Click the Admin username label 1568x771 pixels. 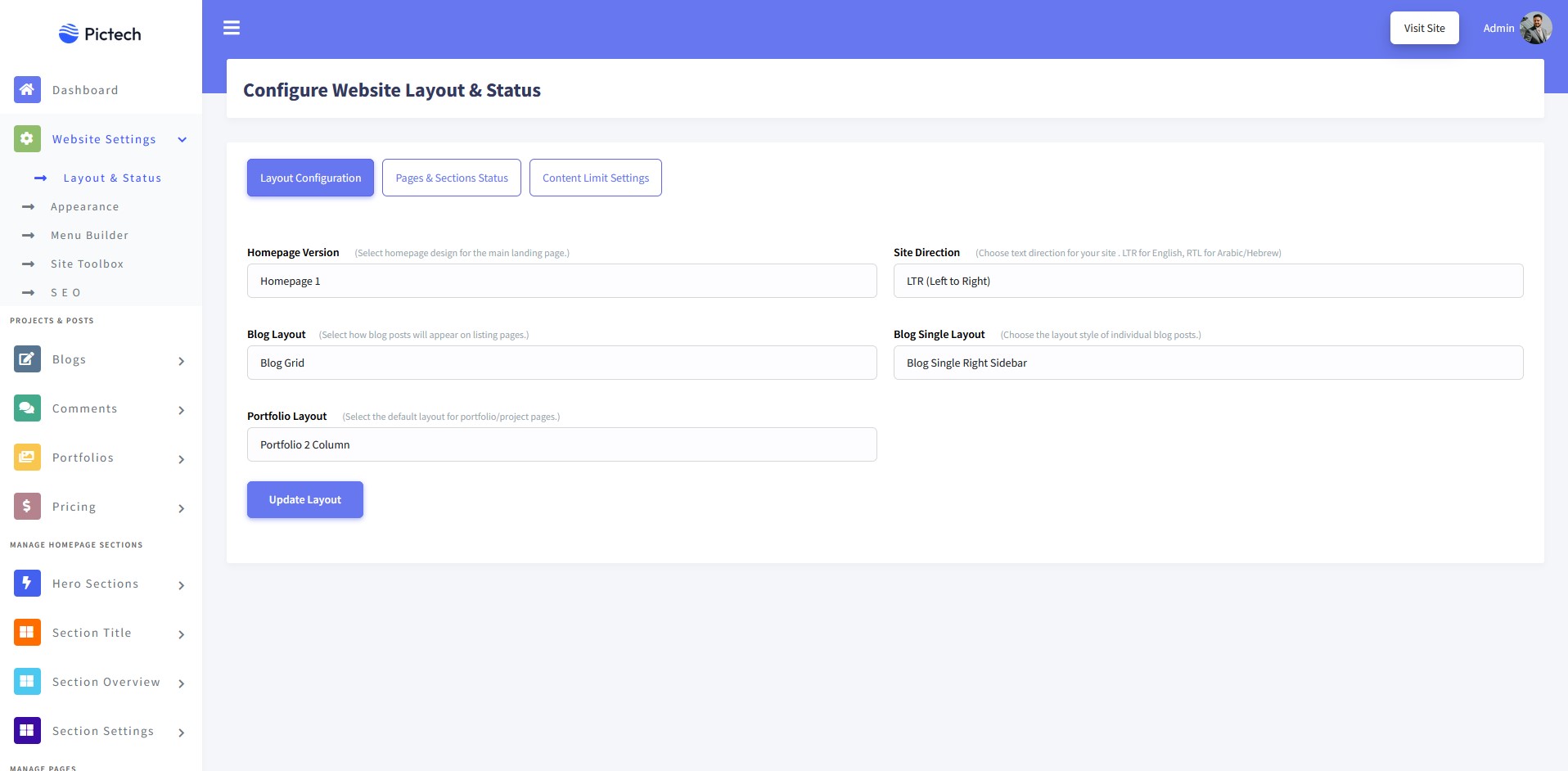point(1498,28)
